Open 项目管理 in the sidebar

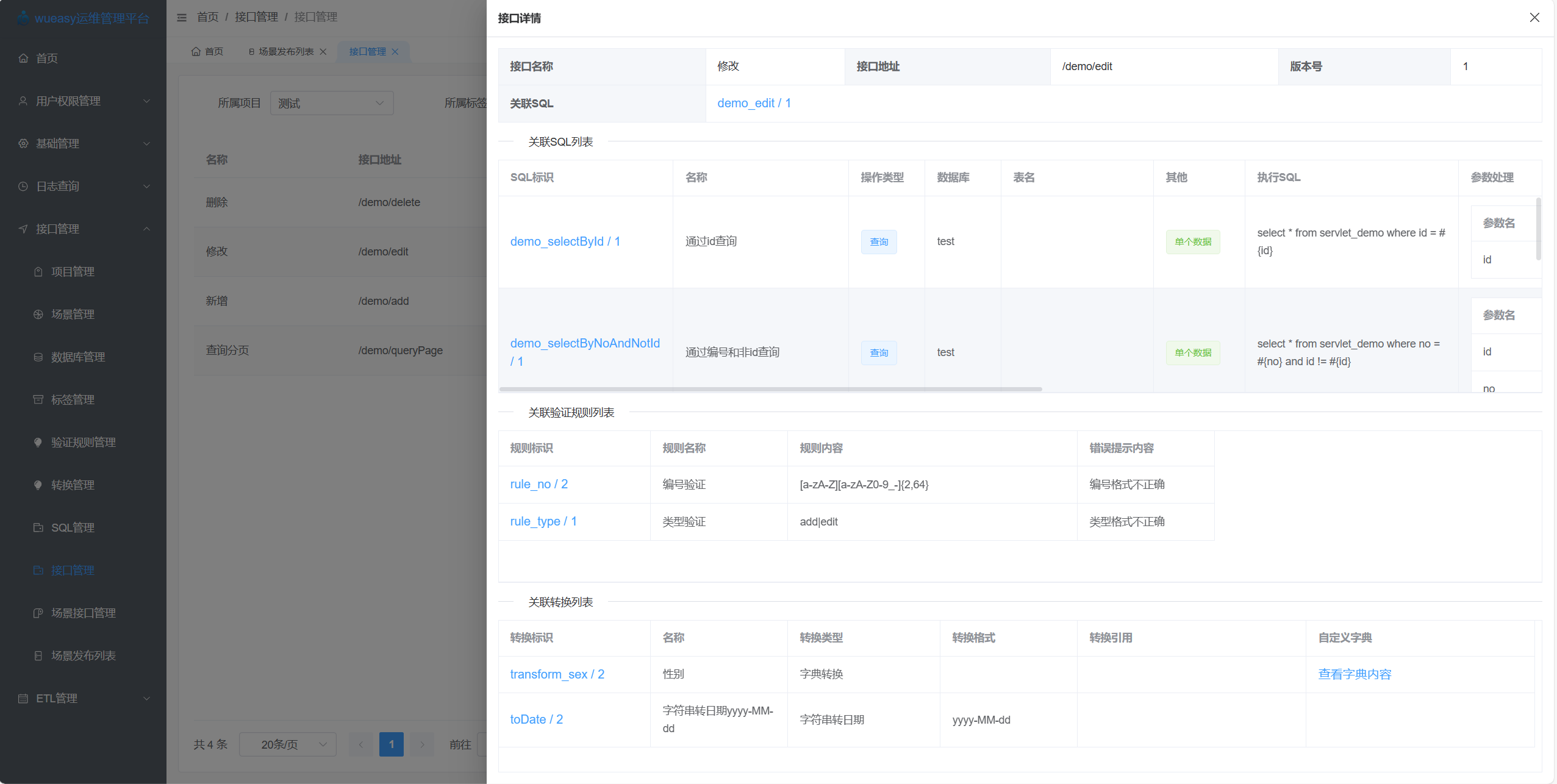click(73, 272)
